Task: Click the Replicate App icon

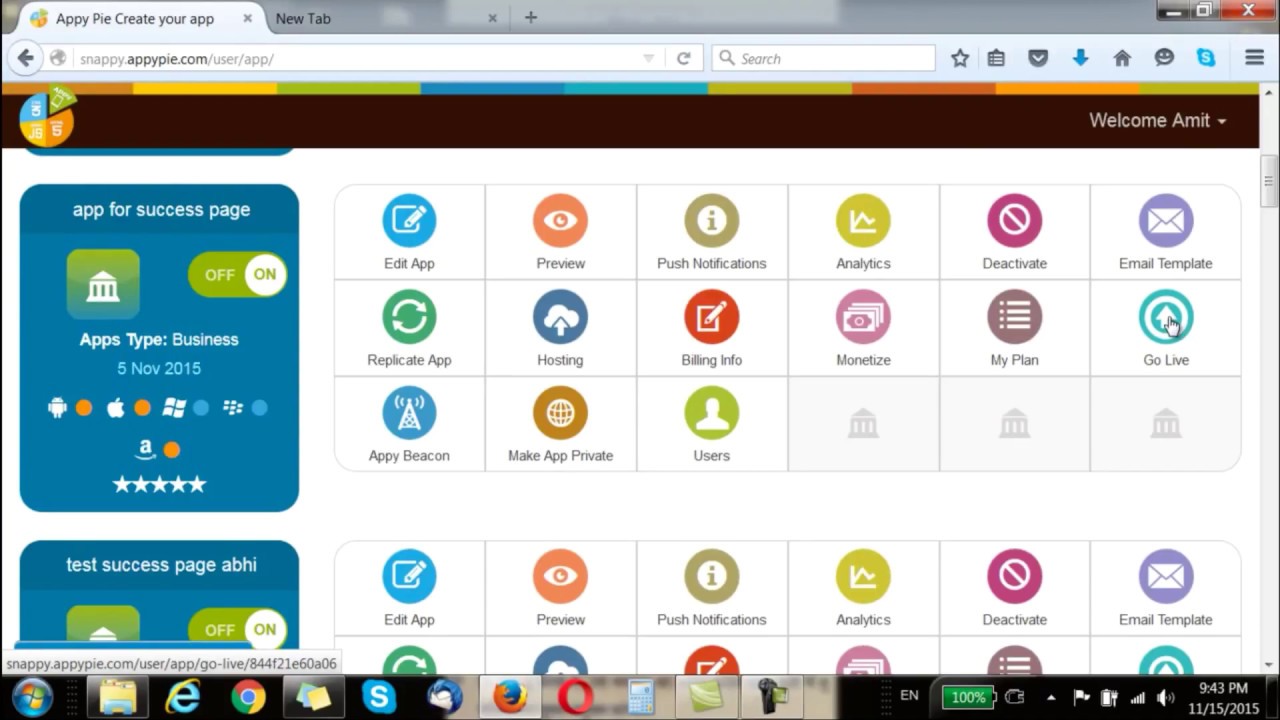Action: [409, 317]
